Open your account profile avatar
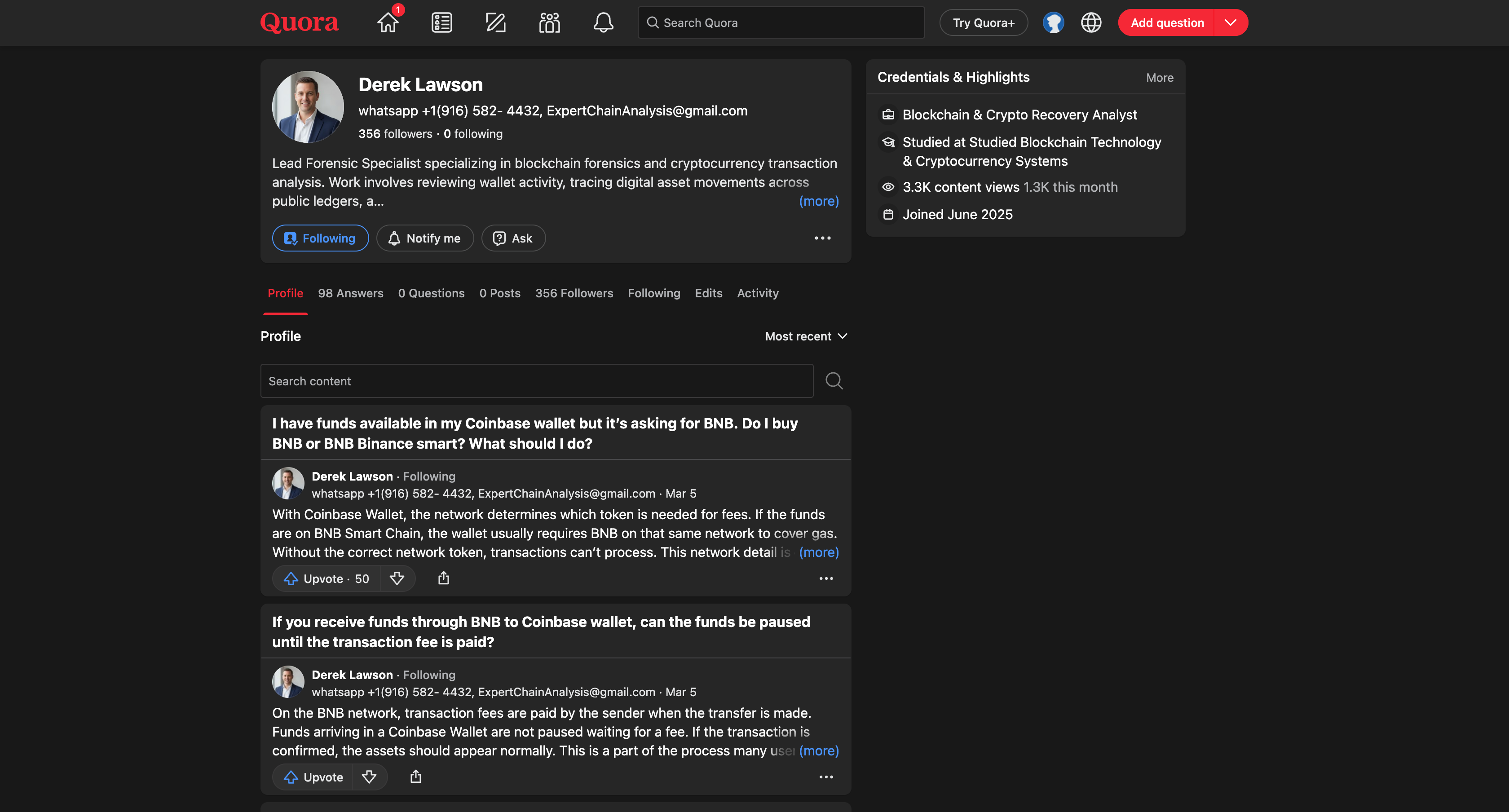The height and width of the screenshot is (812, 1509). coord(1053,23)
